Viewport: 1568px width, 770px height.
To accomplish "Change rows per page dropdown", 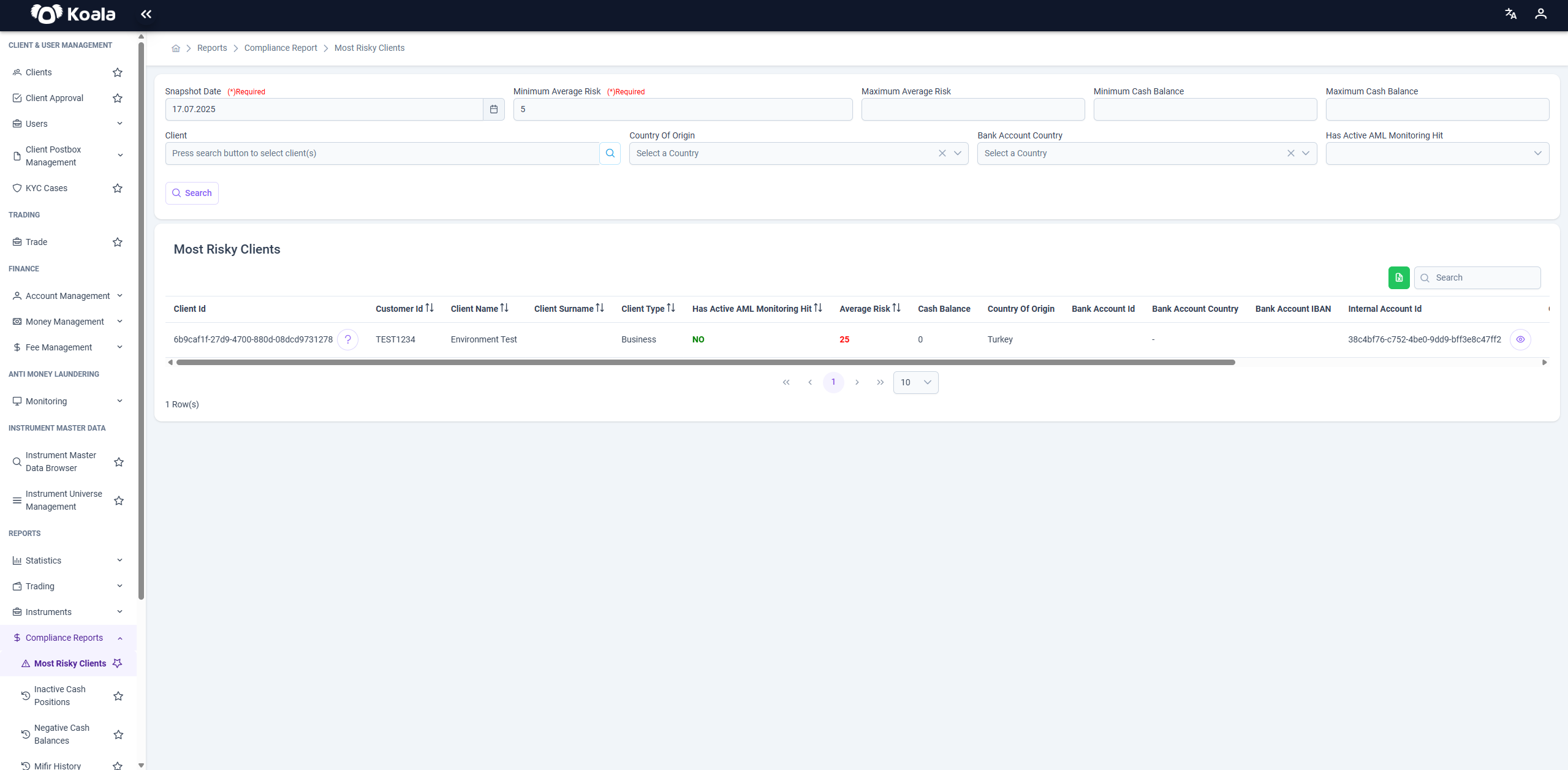I will point(915,382).
